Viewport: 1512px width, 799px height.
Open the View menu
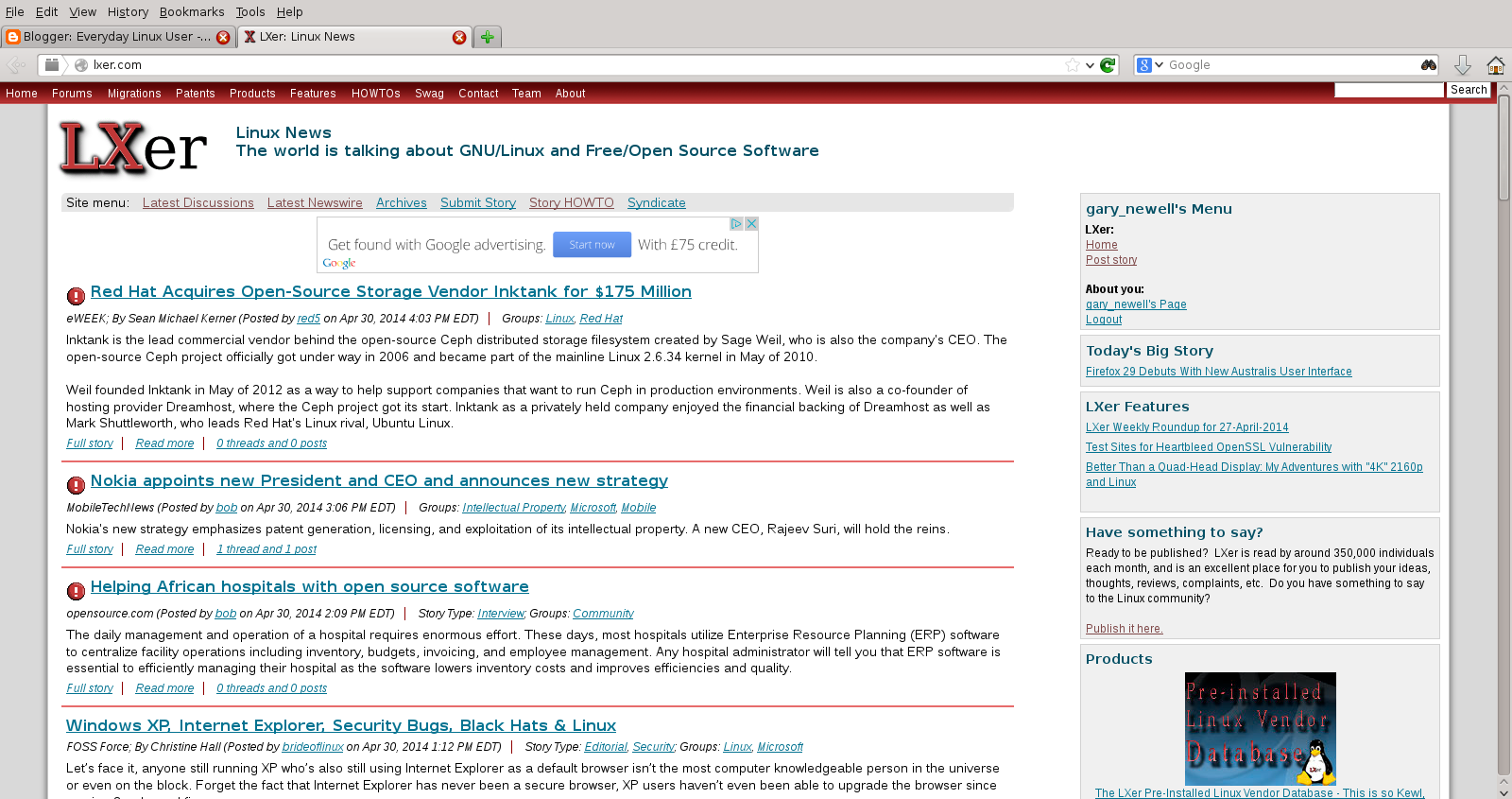point(82,11)
